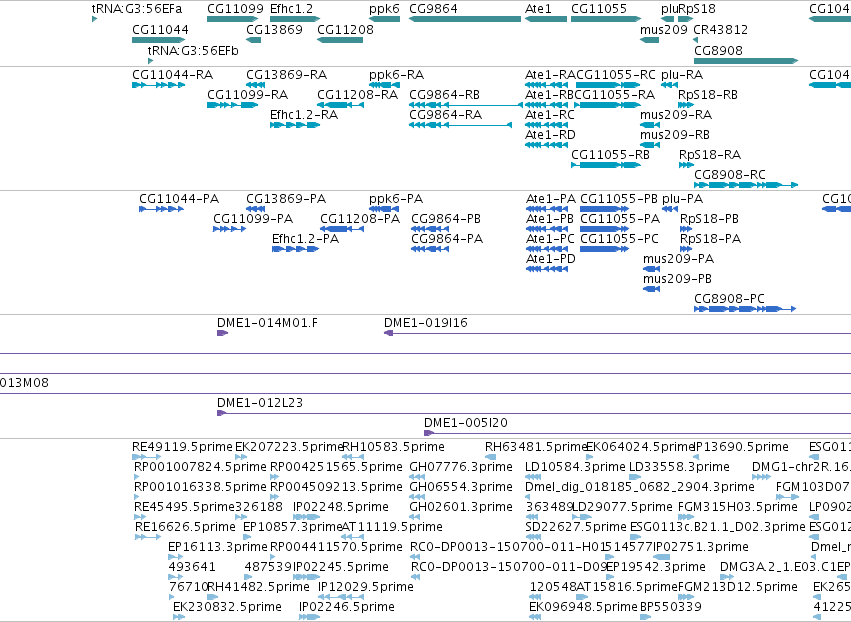Select the EP16113.3prime EST label
The height and width of the screenshot is (622, 851).
[218, 547]
